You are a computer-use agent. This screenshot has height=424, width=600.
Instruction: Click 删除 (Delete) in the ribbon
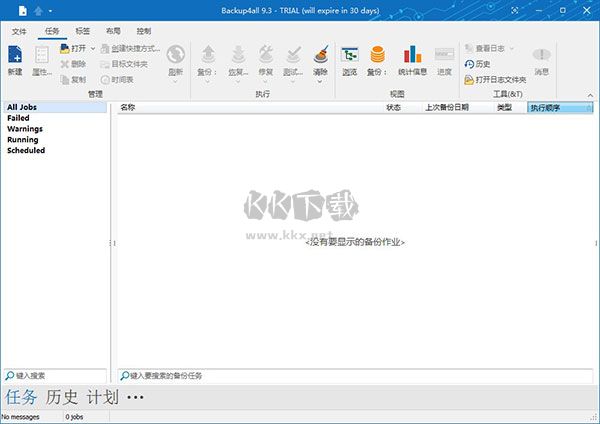pyautogui.click(x=73, y=64)
